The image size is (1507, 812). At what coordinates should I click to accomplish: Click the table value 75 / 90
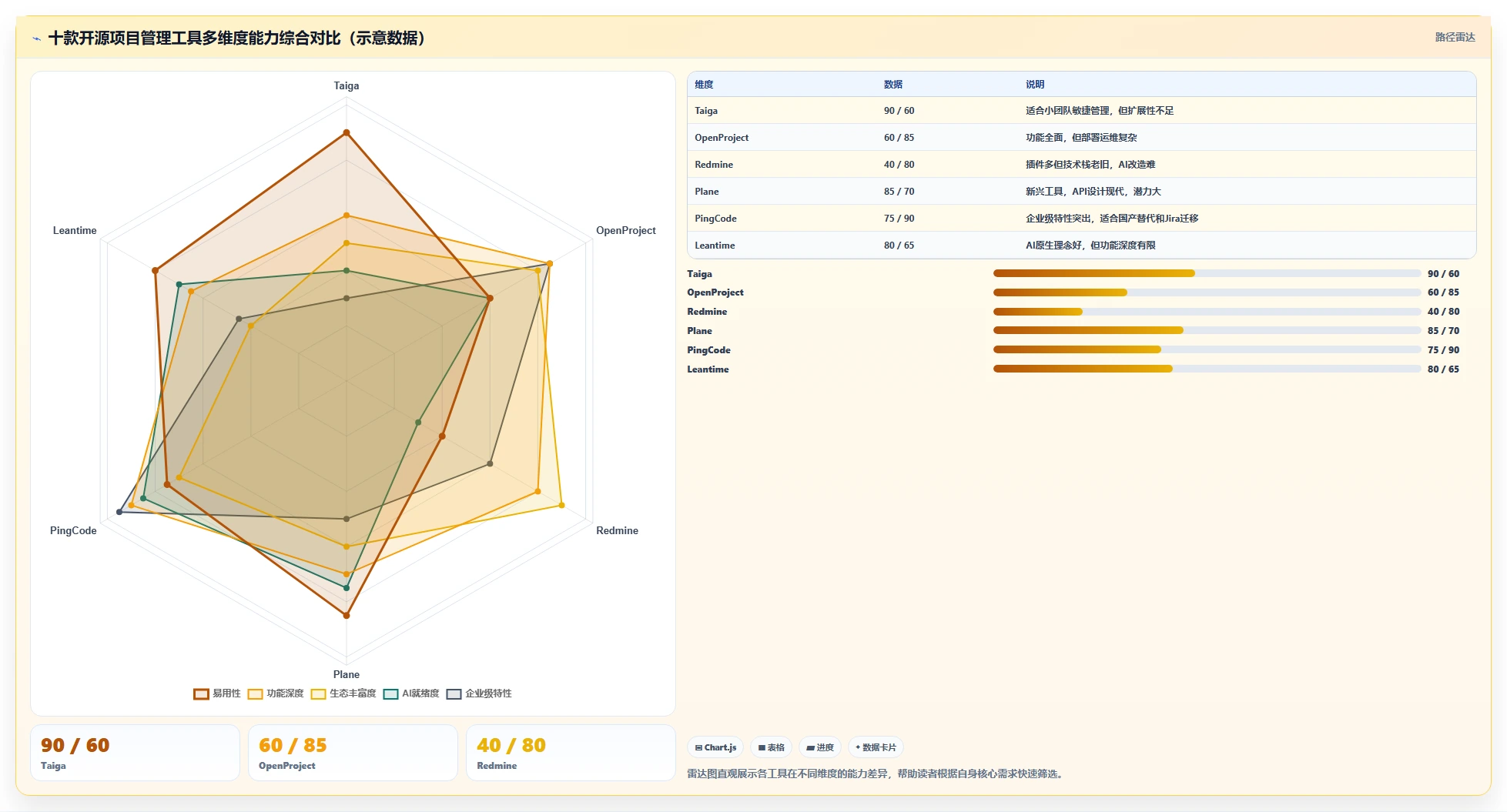[x=899, y=219]
